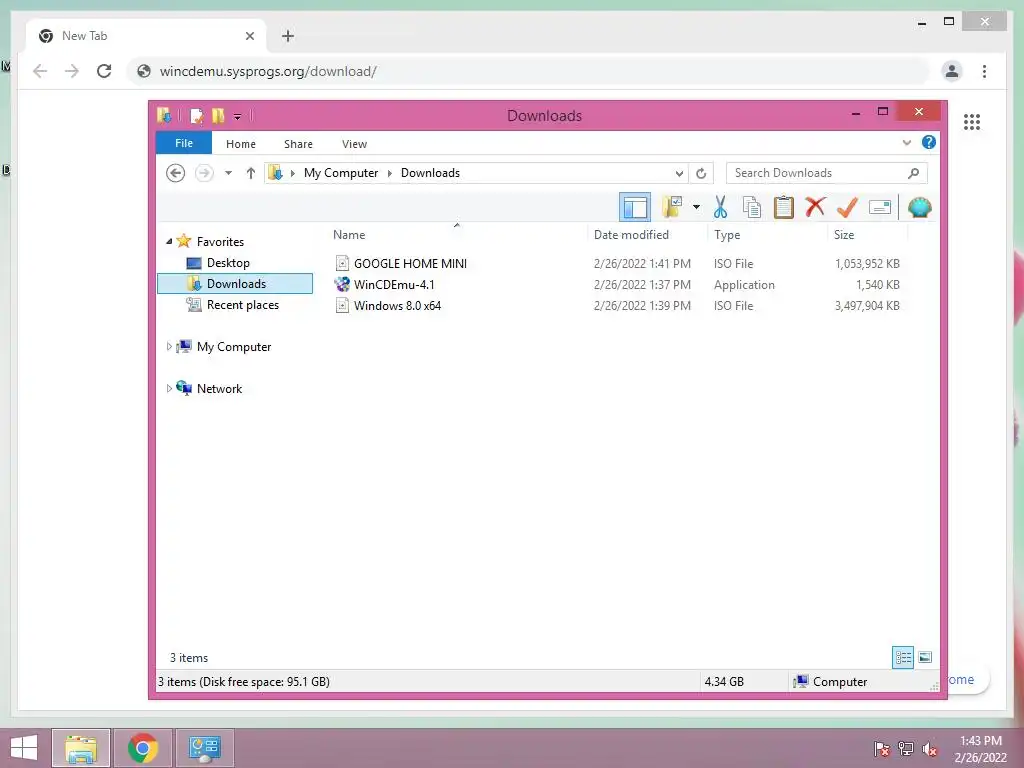Screen dimensions: 1024x768
Task: Select the Windows 8.0 x64 ISO file
Action: point(397,306)
